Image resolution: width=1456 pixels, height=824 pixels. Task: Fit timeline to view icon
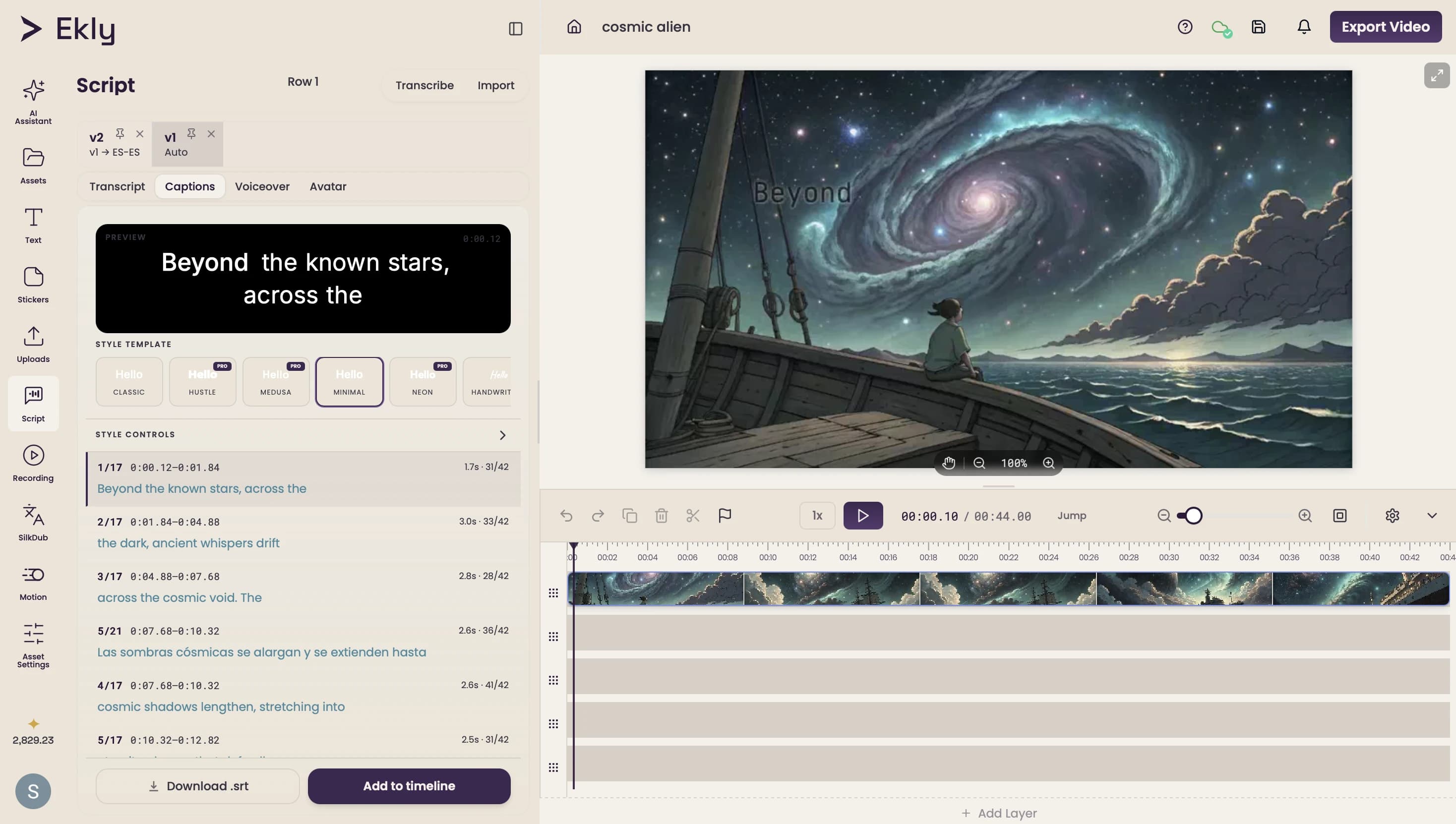pos(1339,516)
